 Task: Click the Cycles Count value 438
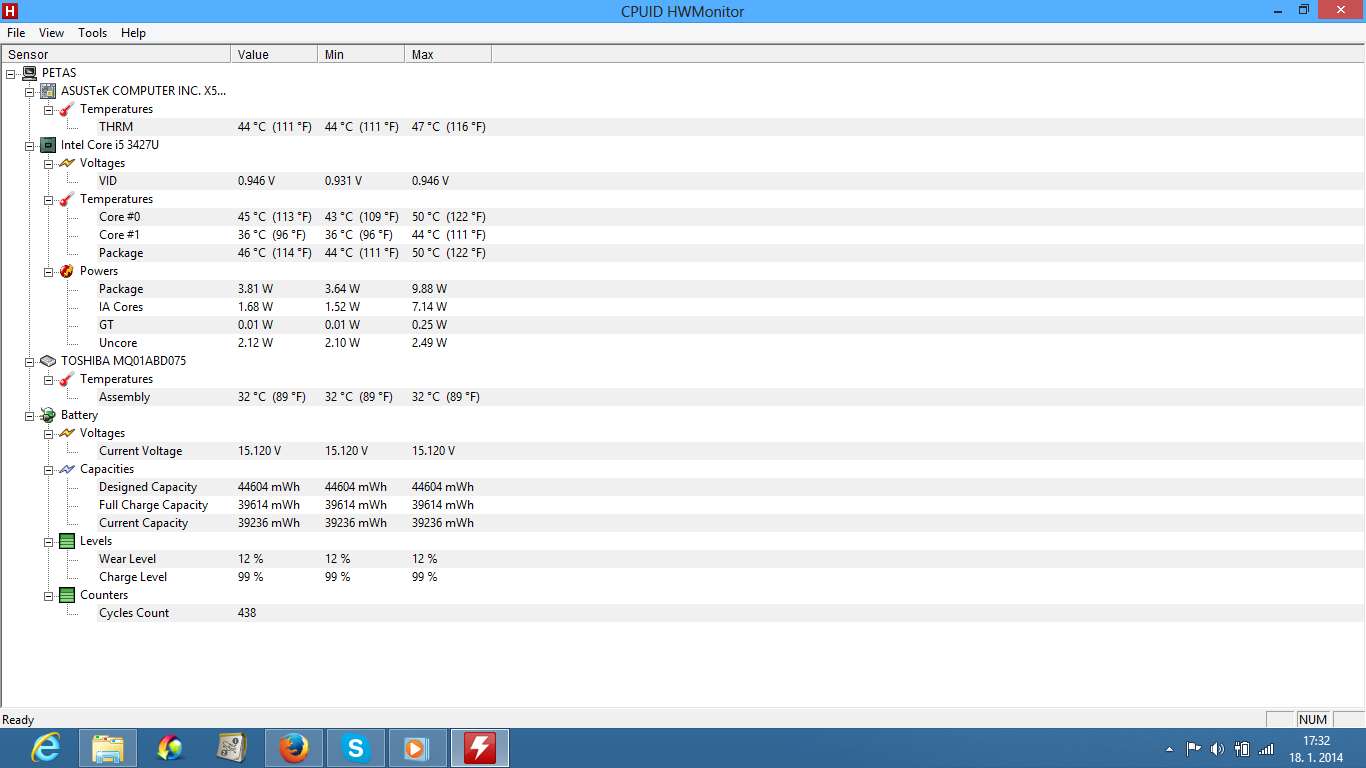coord(247,613)
